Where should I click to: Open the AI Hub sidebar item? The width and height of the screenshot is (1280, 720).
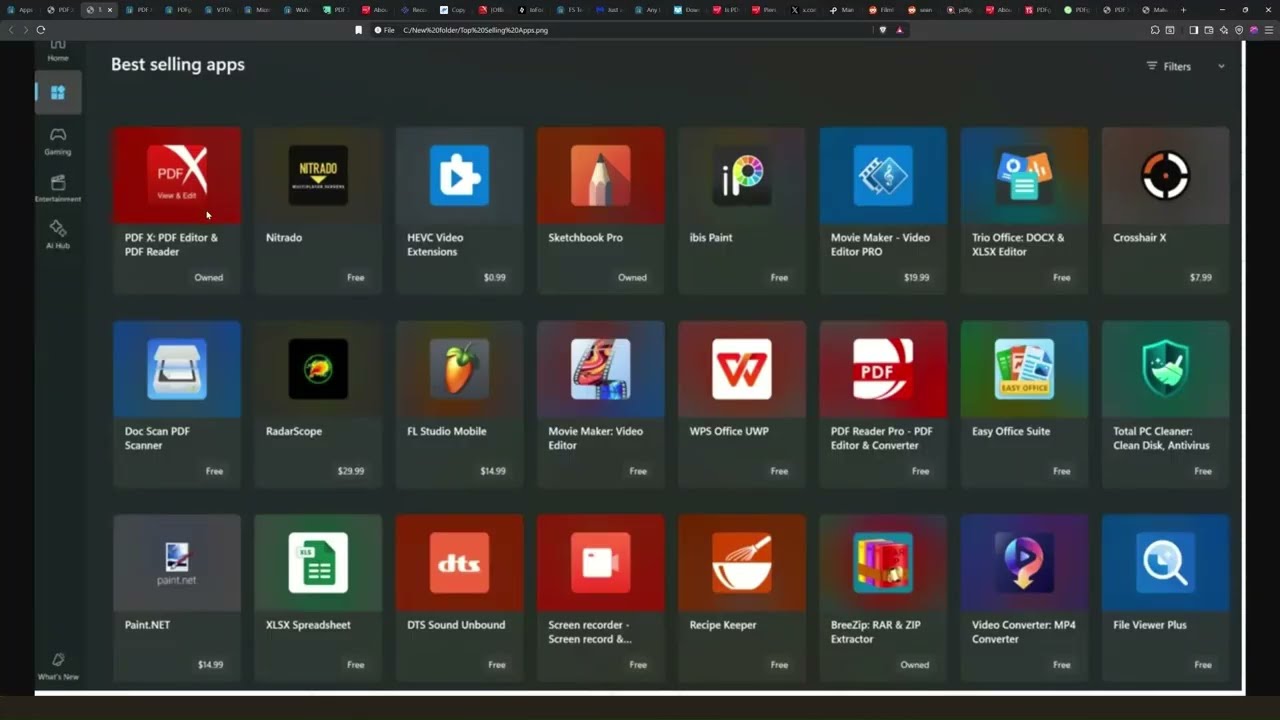(x=58, y=235)
